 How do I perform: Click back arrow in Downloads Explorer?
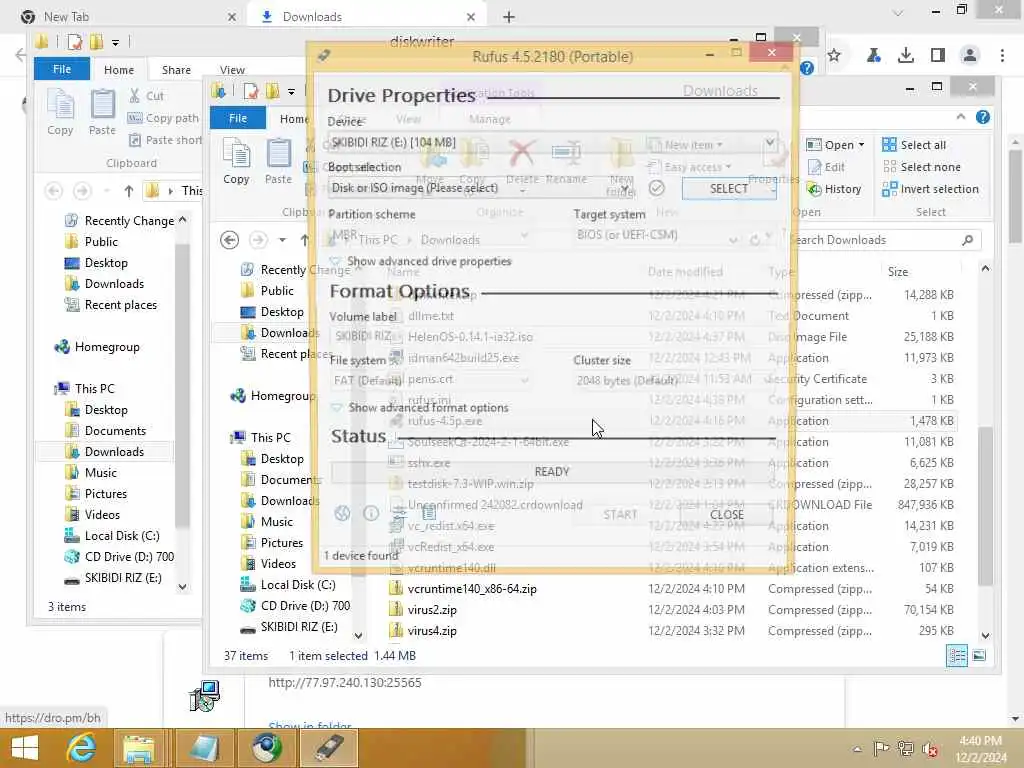(x=229, y=240)
